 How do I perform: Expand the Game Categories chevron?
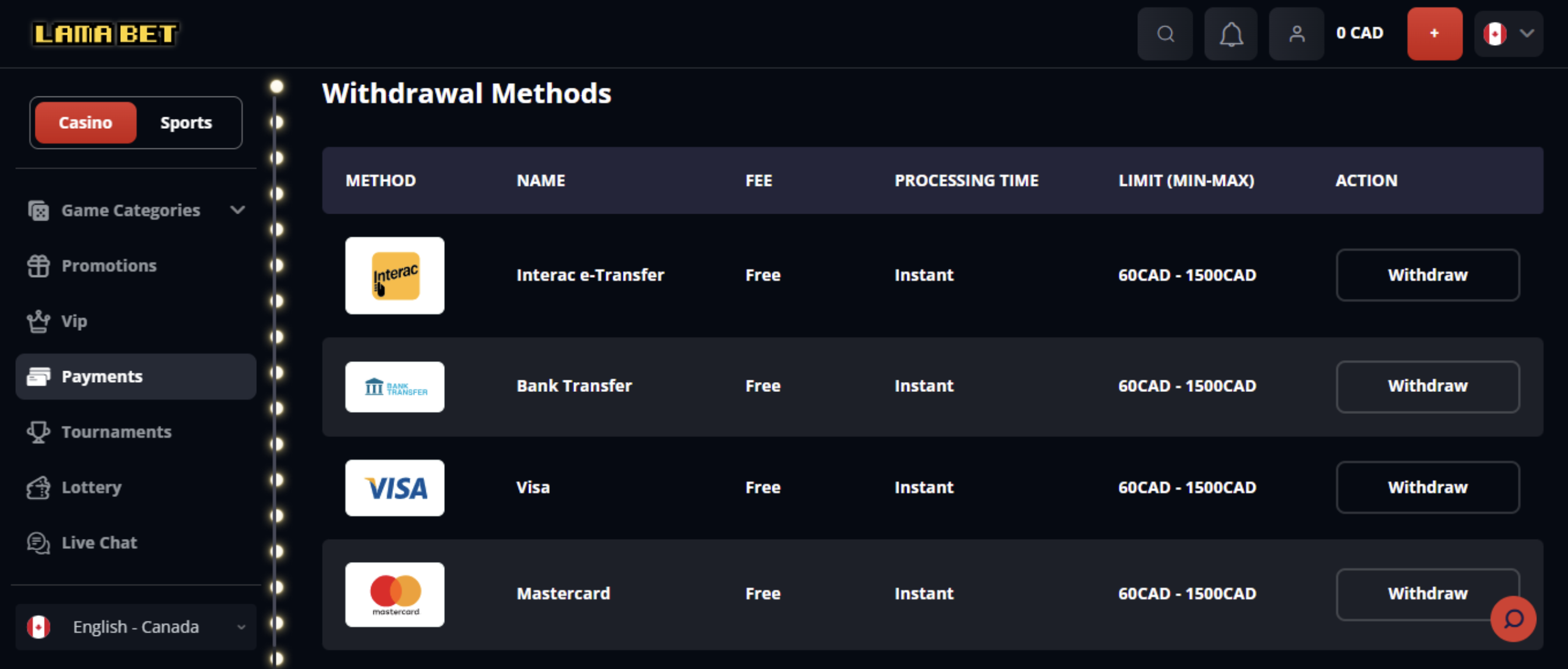(237, 210)
